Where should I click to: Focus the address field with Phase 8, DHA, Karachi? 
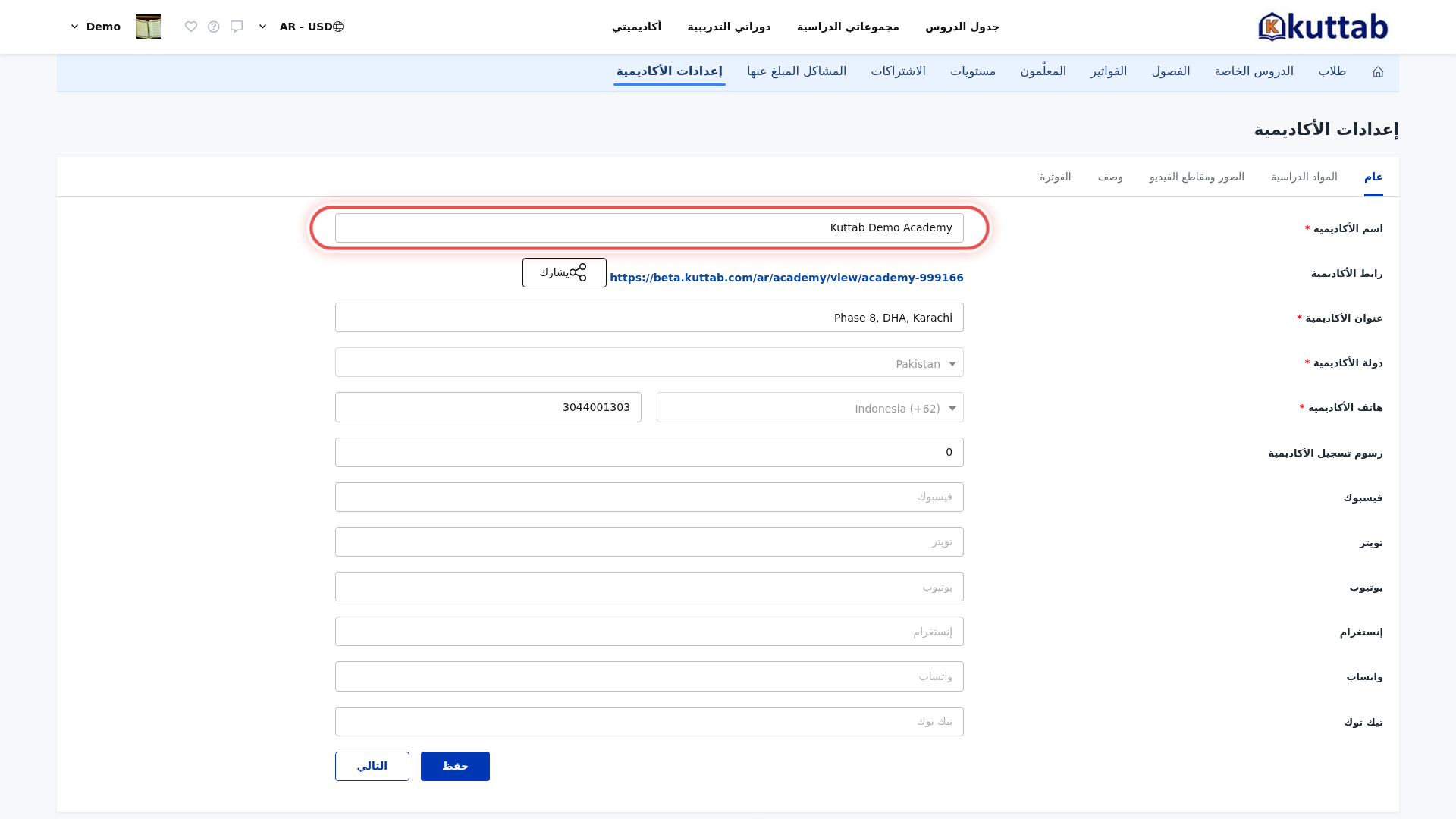[x=649, y=318]
